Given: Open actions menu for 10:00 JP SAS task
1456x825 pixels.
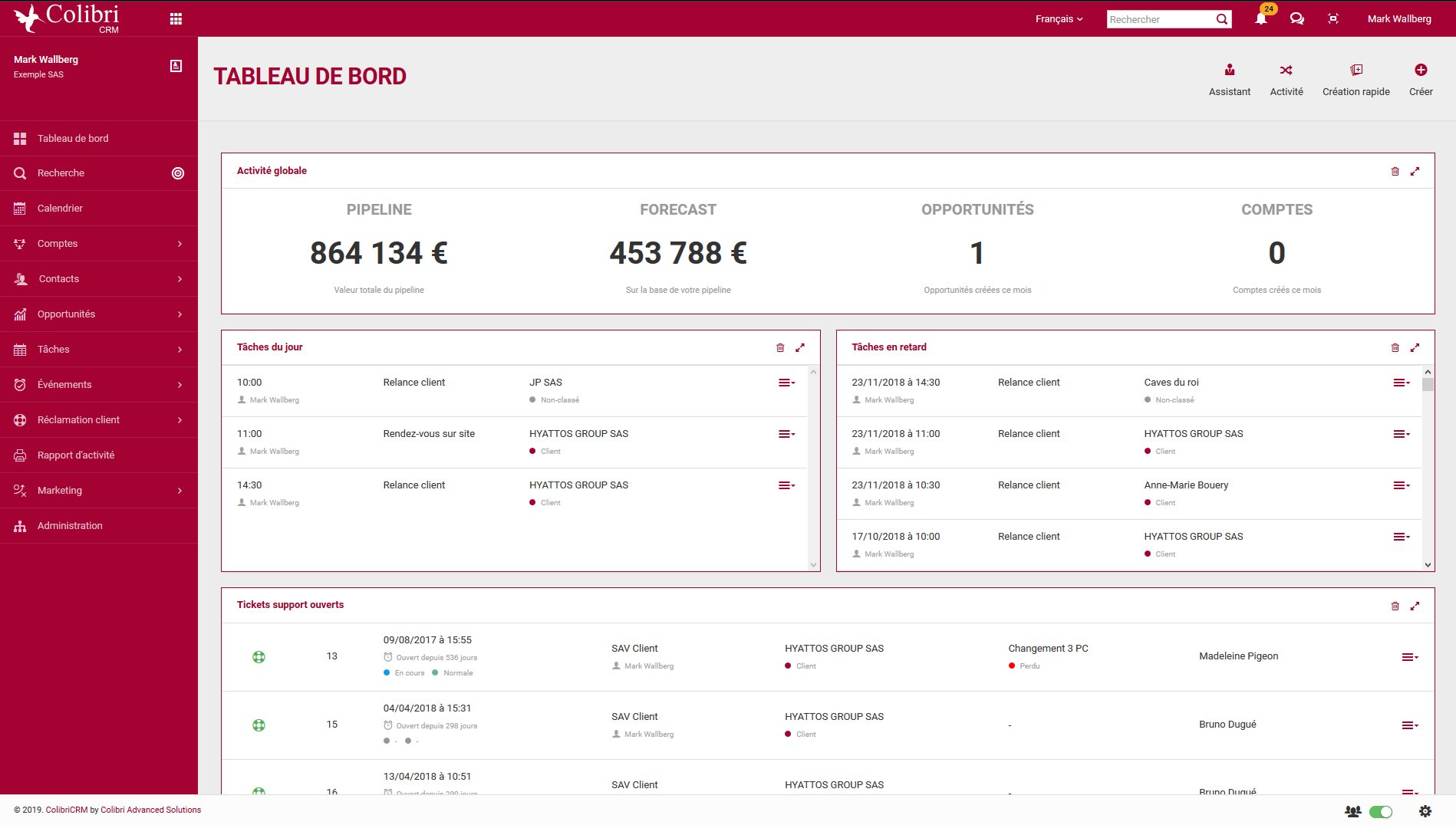Looking at the screenshot, I should (787, 383).
